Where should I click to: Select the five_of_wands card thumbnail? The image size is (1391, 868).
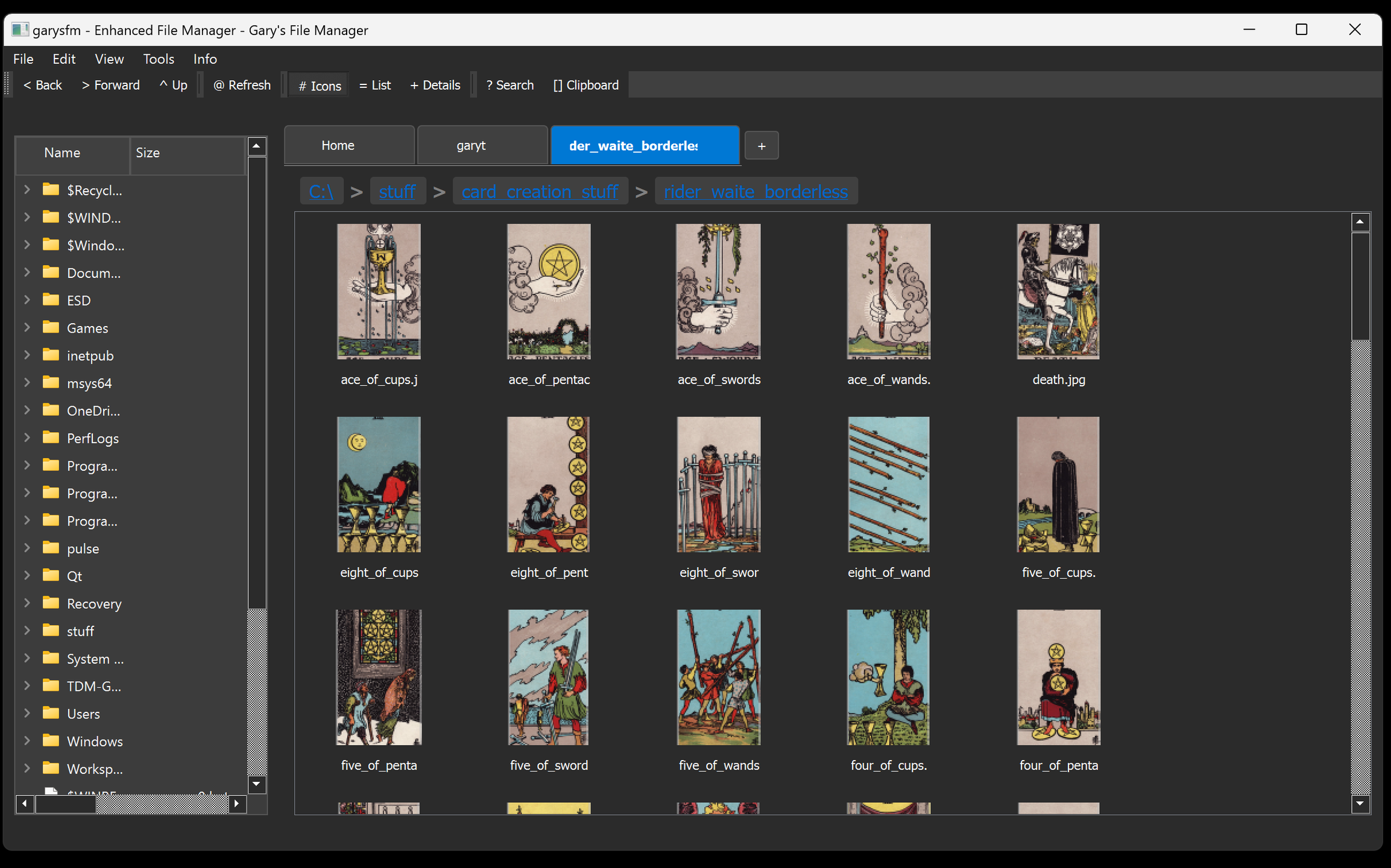(718, 678)
